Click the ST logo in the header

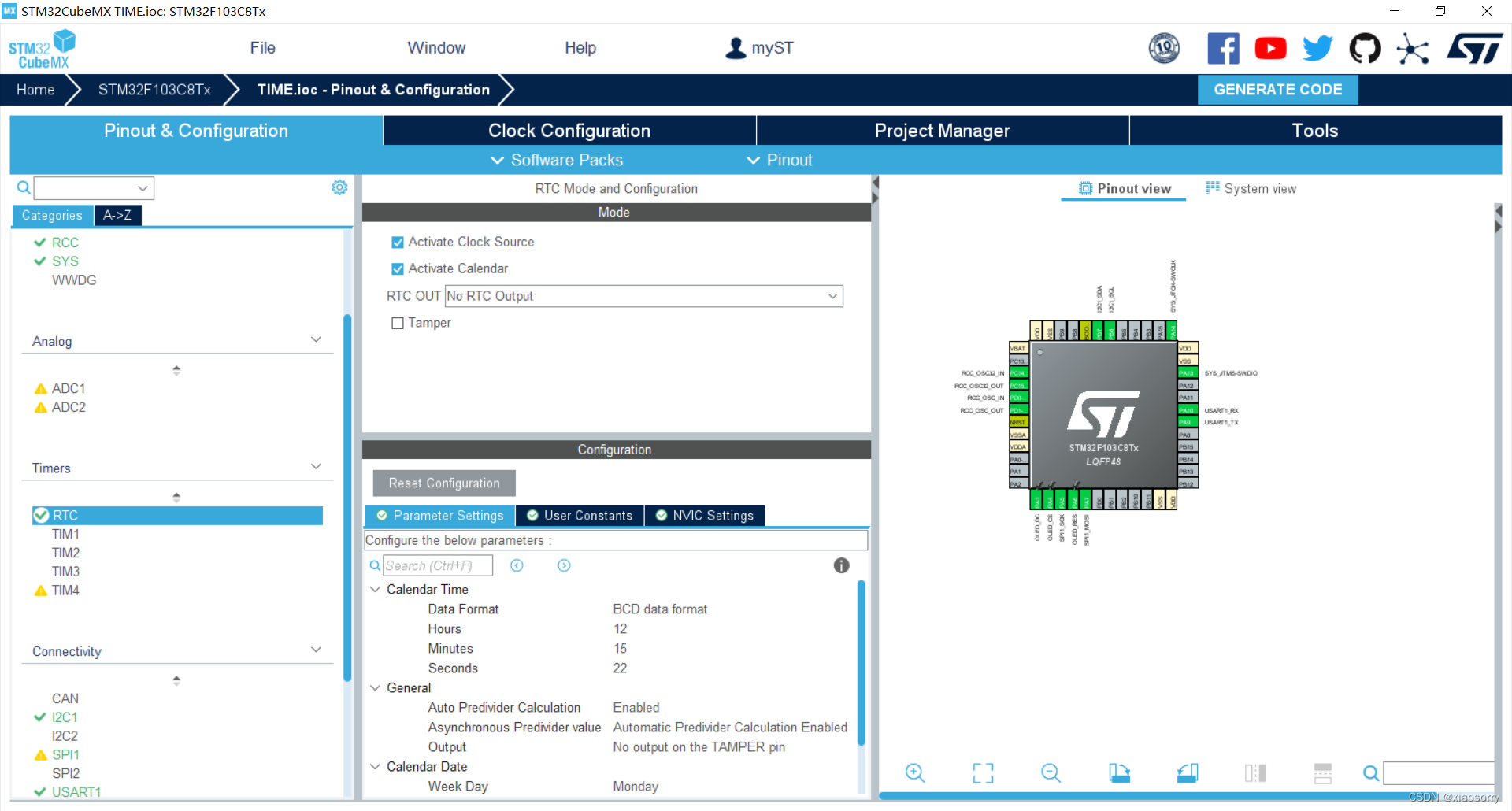[x=1475, y=49]
